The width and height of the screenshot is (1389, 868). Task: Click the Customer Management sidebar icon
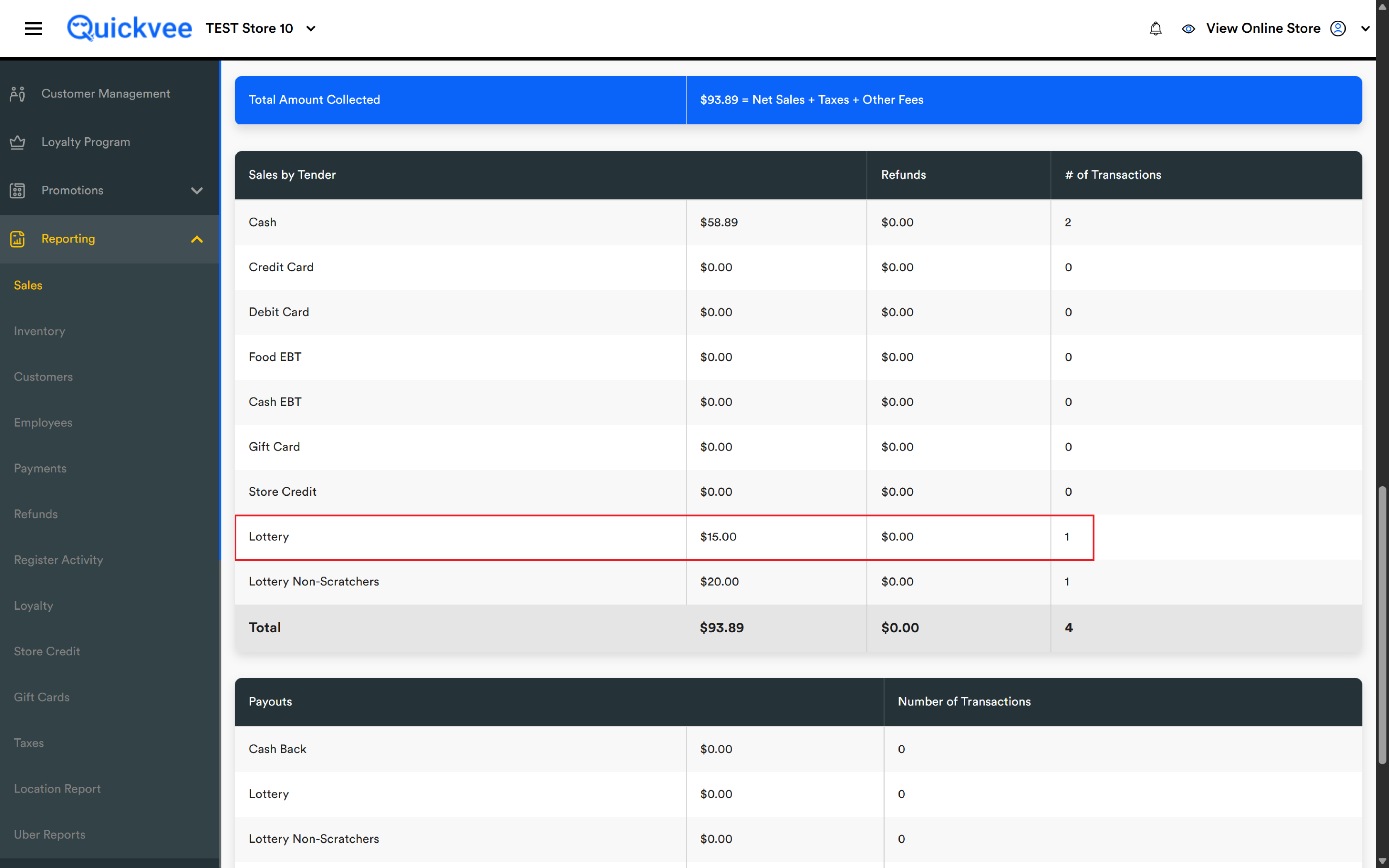(18, 94)
